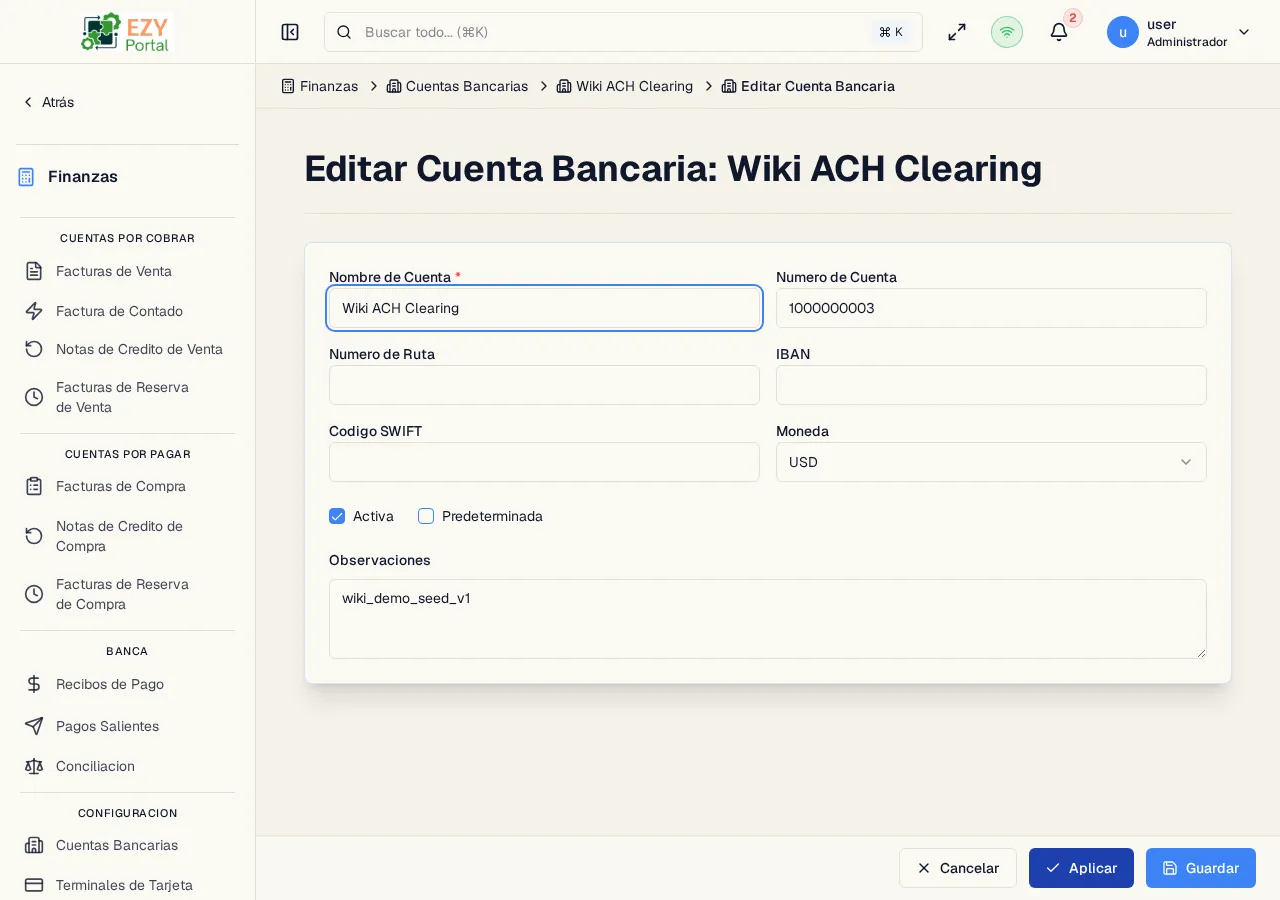Click the Observaciones resize handle

(1201, 653)
